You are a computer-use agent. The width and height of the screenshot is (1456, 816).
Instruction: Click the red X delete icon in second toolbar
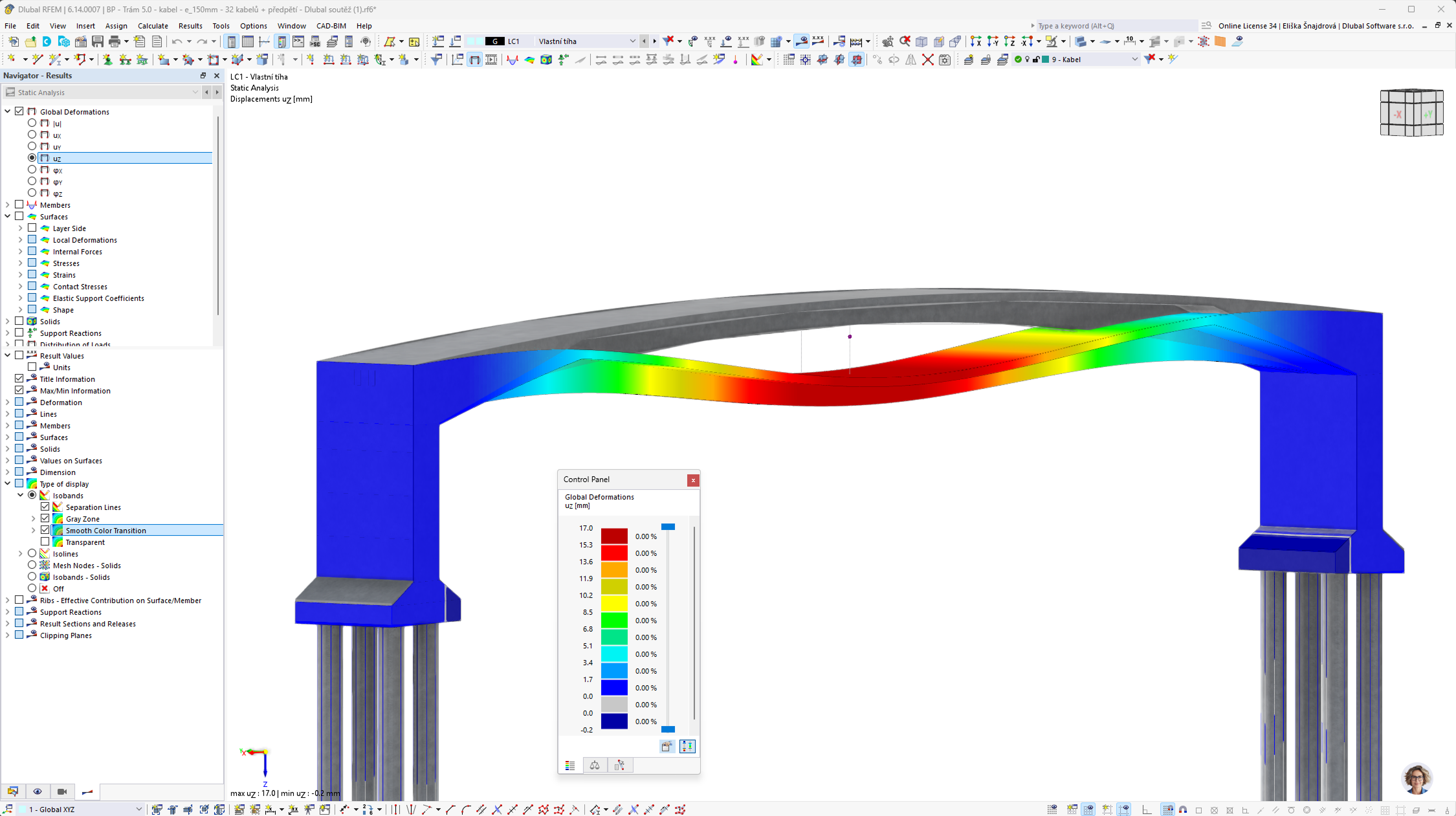(927, 60)
